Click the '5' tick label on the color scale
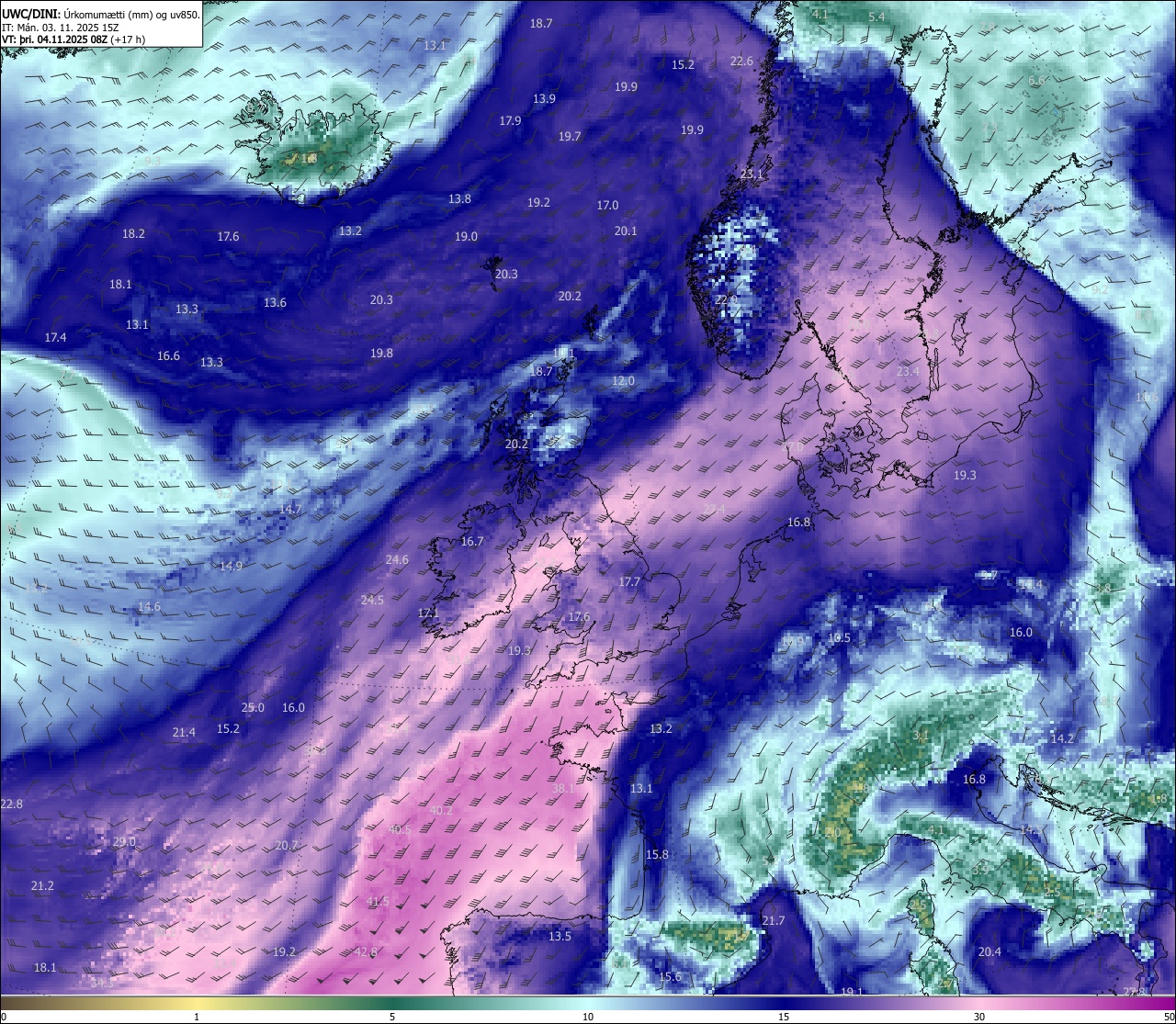The height and width of the screenshot is (1024, 1176). [x=392, y=1018]
